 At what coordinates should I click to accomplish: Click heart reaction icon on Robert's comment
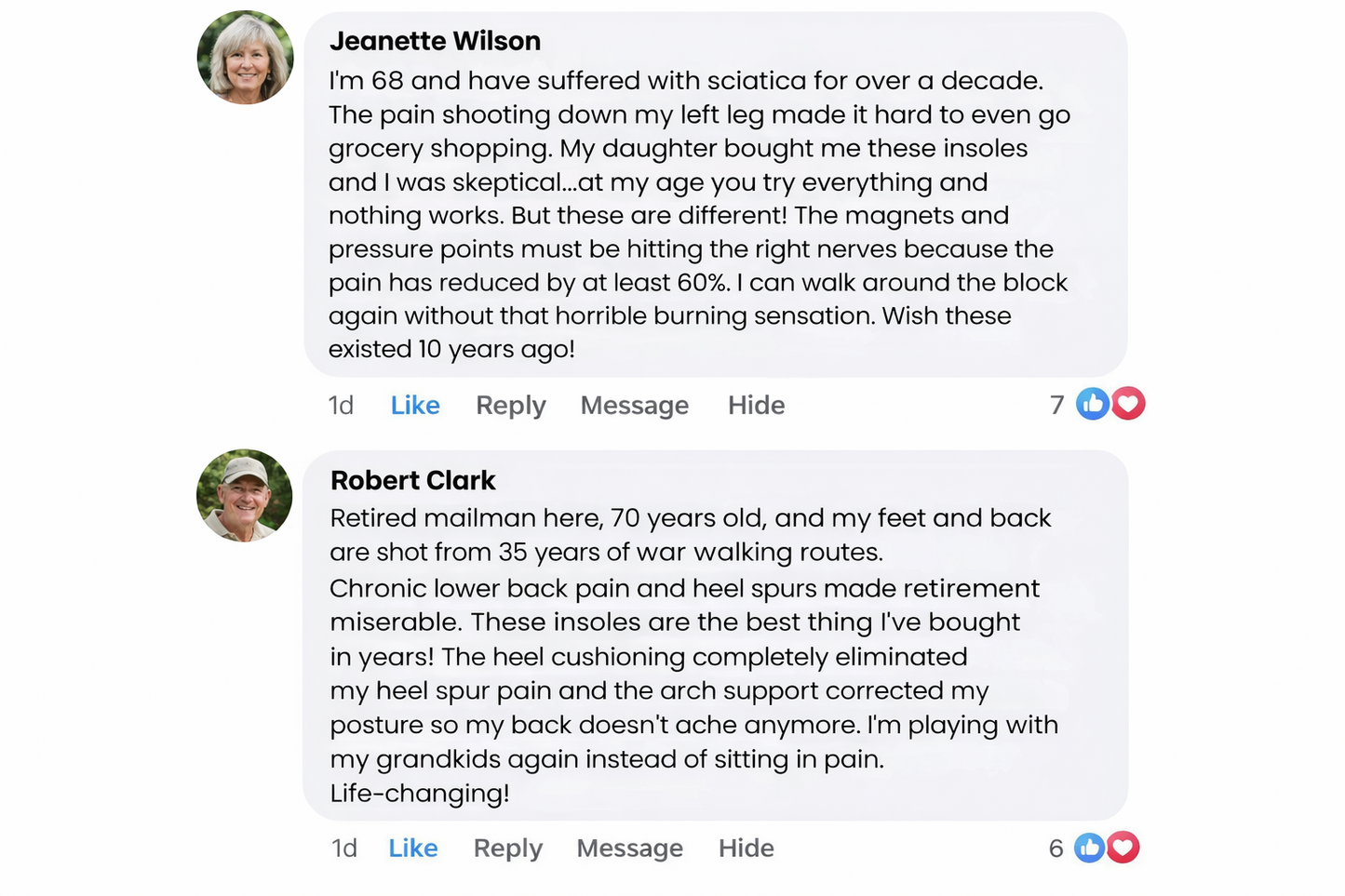coord(1123,848)
